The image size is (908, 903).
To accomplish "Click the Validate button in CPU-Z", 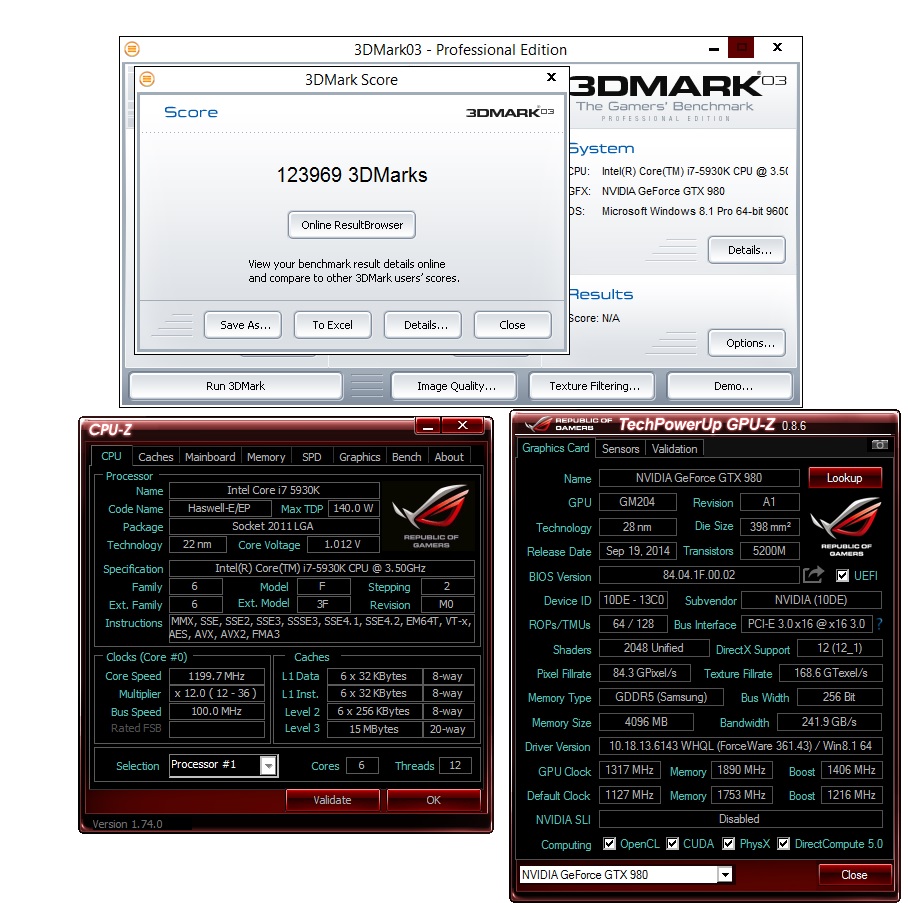I will click(x=332, y=800).
